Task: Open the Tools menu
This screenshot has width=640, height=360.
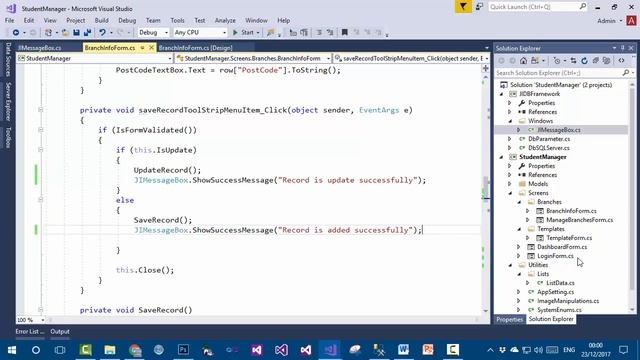Action: pos(177,20)
